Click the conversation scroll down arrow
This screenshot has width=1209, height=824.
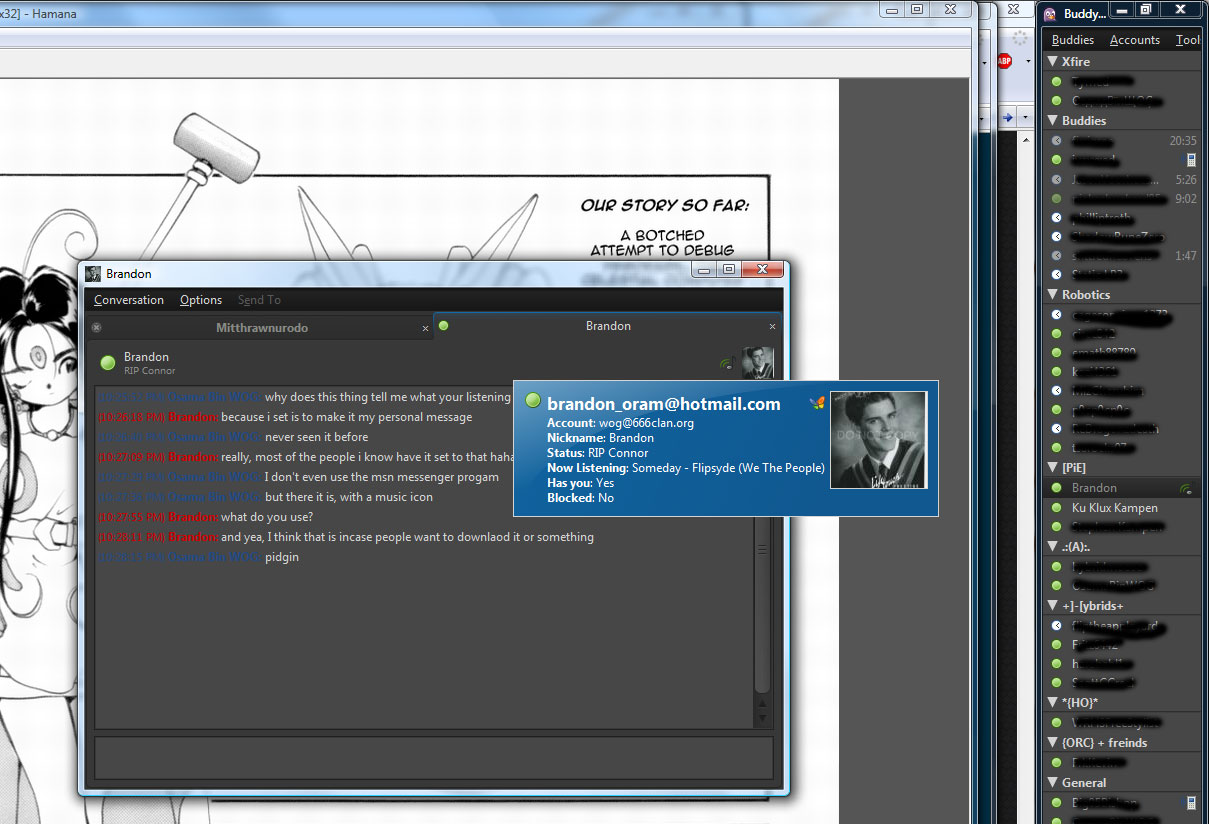pyautogui.click(x=762, y=717)
